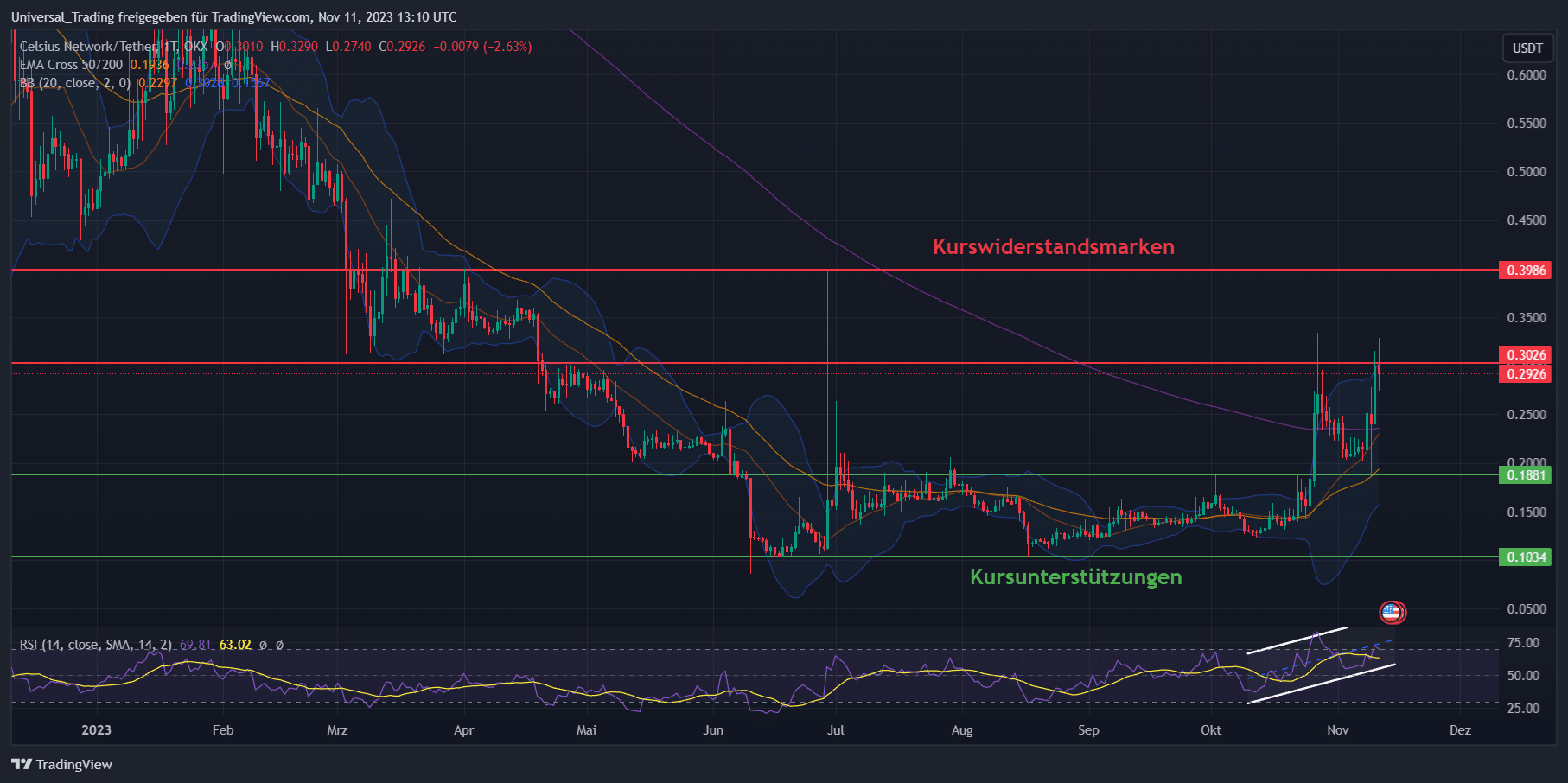Click the Celsius Network/Tether symbol legend

click(x=113, y=47)
